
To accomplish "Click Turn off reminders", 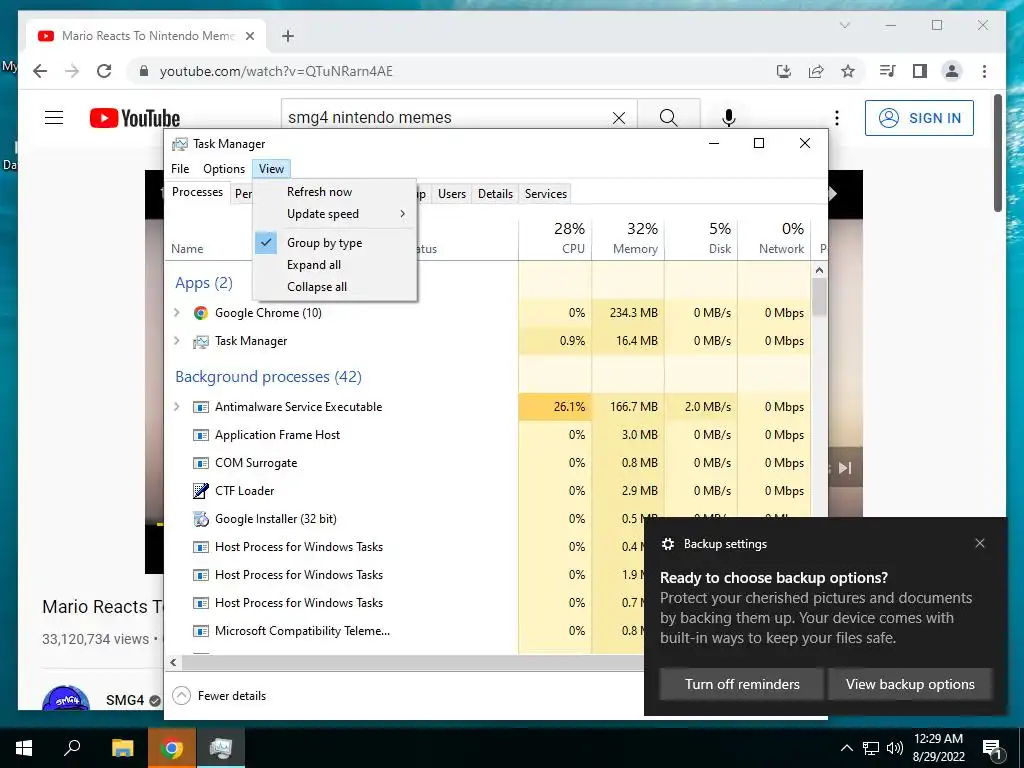I will (x=742, y=684).
